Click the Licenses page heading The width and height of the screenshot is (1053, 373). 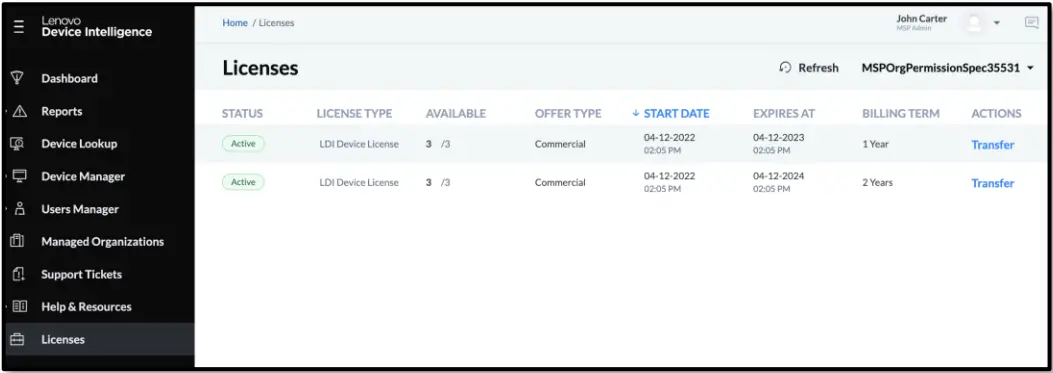261,68
